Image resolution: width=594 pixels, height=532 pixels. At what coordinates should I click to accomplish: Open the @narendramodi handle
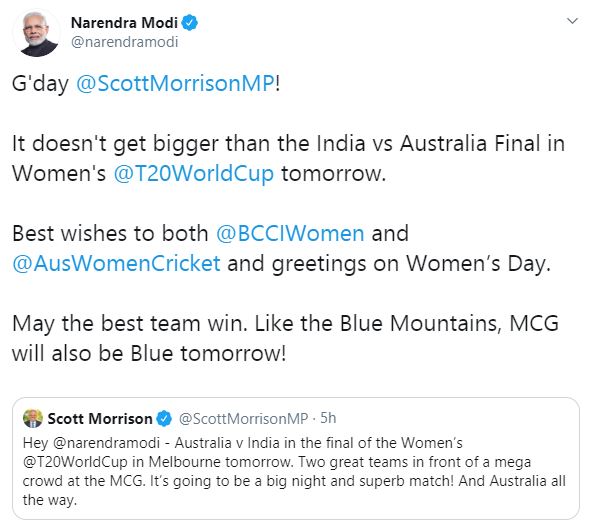click(x=124, y=42)
